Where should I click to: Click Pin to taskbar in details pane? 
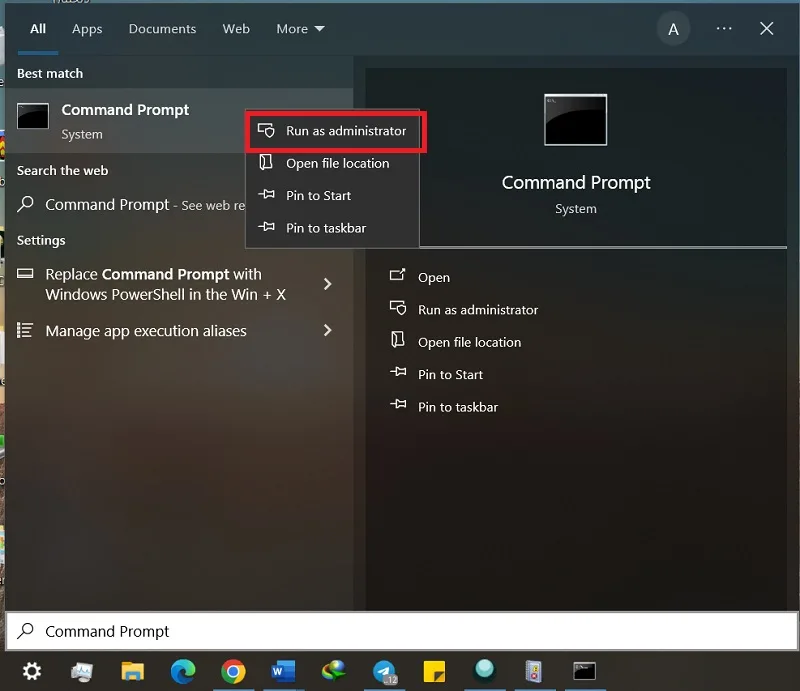[458, 407]
